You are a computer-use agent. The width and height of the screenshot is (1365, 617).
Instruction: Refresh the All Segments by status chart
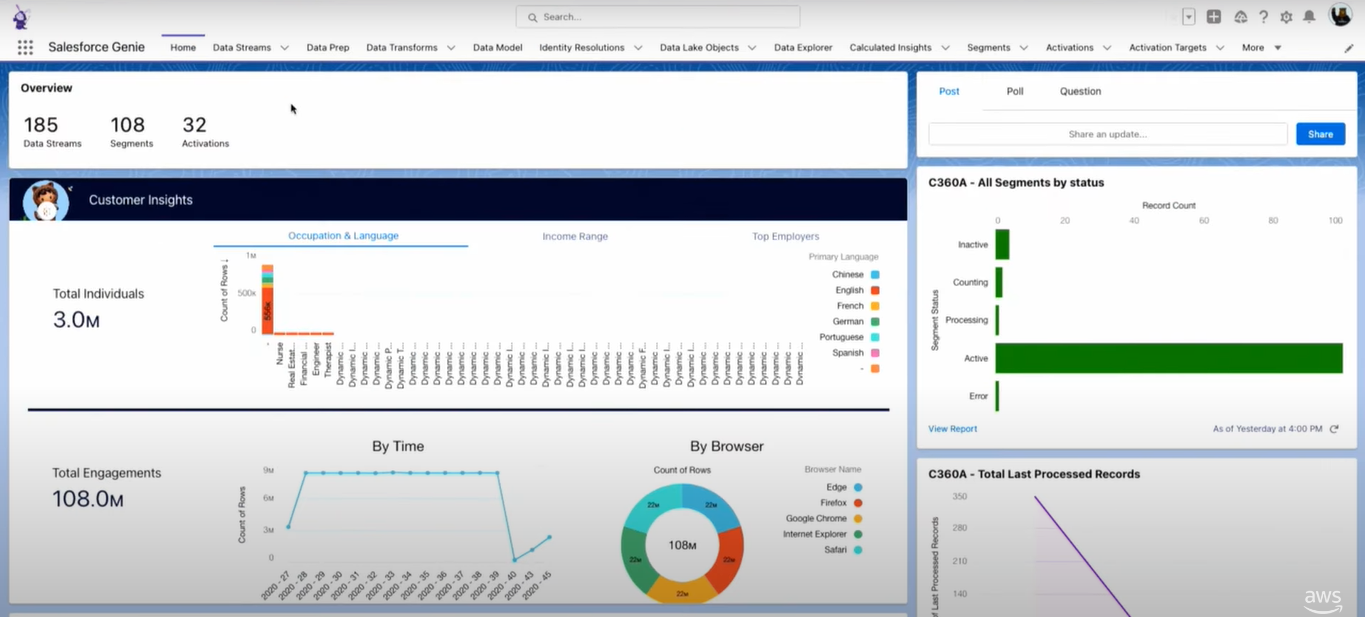[1334, 429]
